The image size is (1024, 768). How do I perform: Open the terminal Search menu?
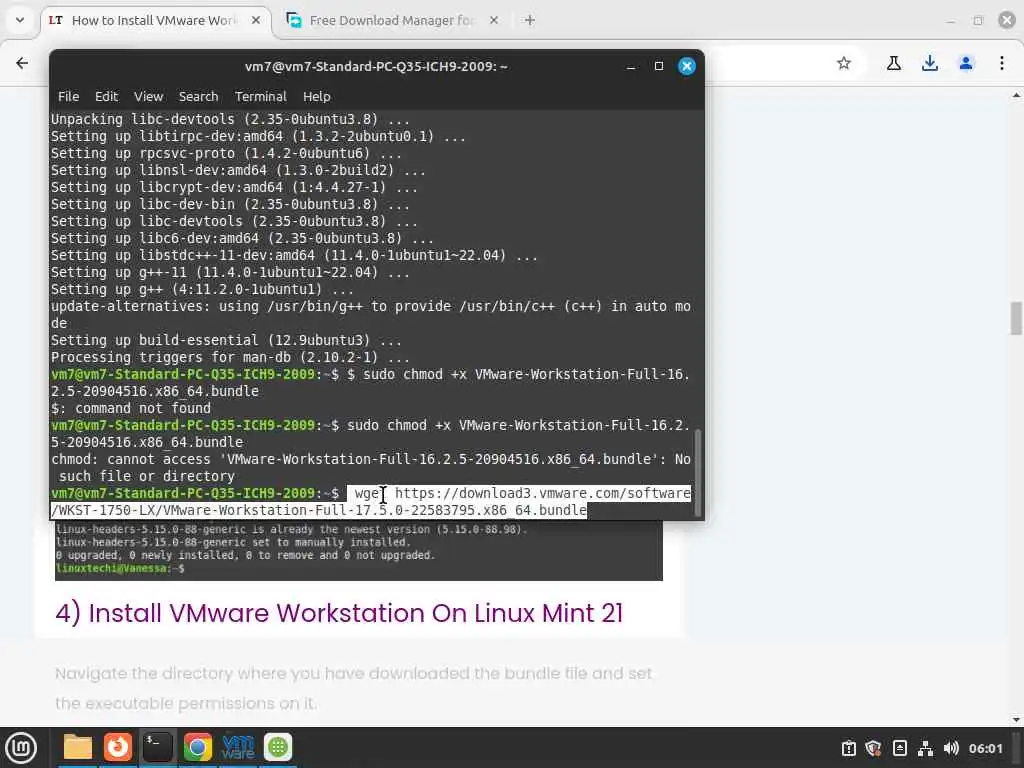pos(199,97)
